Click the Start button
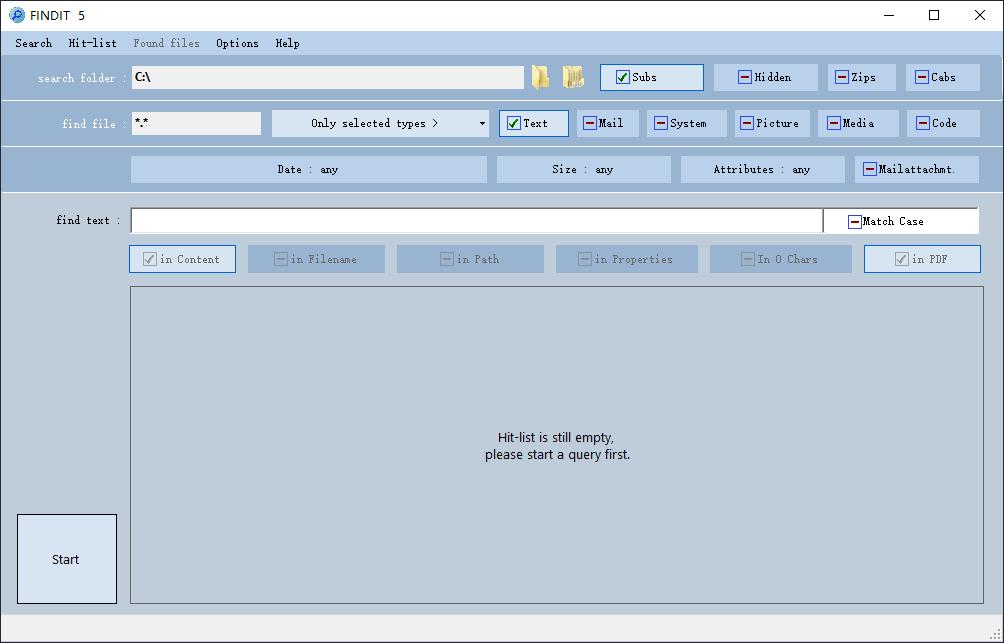This screenshot has width=1004, height=643. (67, 559)
